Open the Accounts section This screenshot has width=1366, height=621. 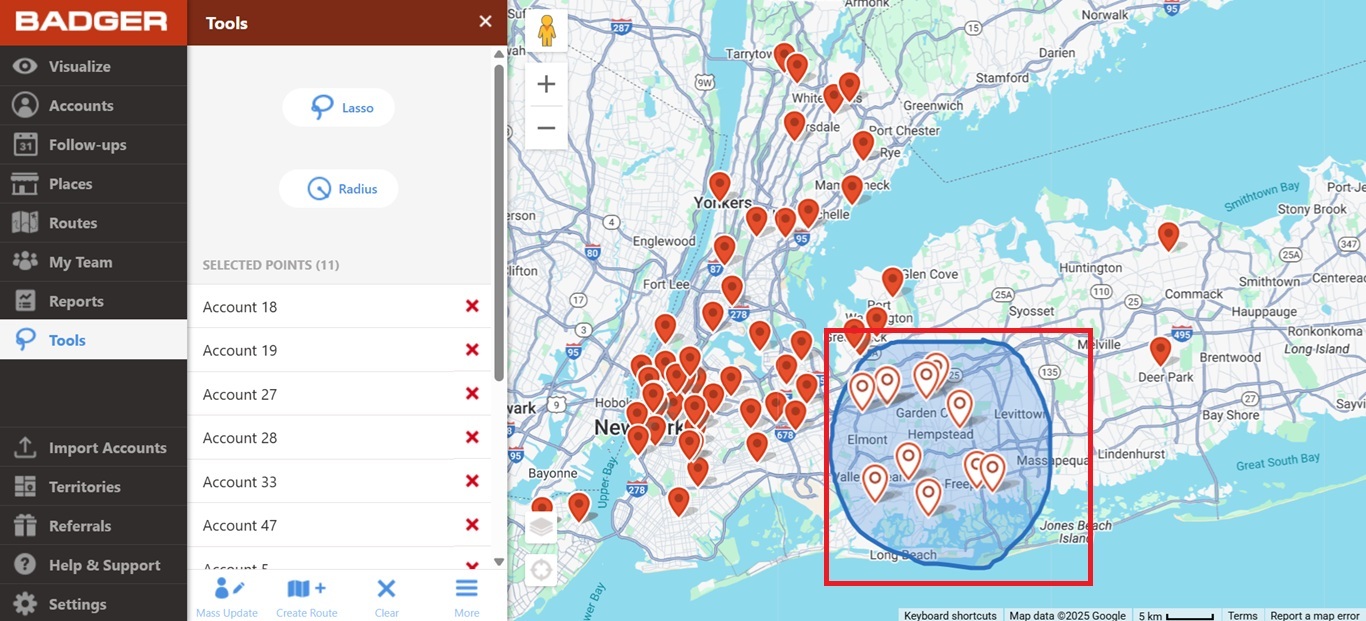pos(93,105)
